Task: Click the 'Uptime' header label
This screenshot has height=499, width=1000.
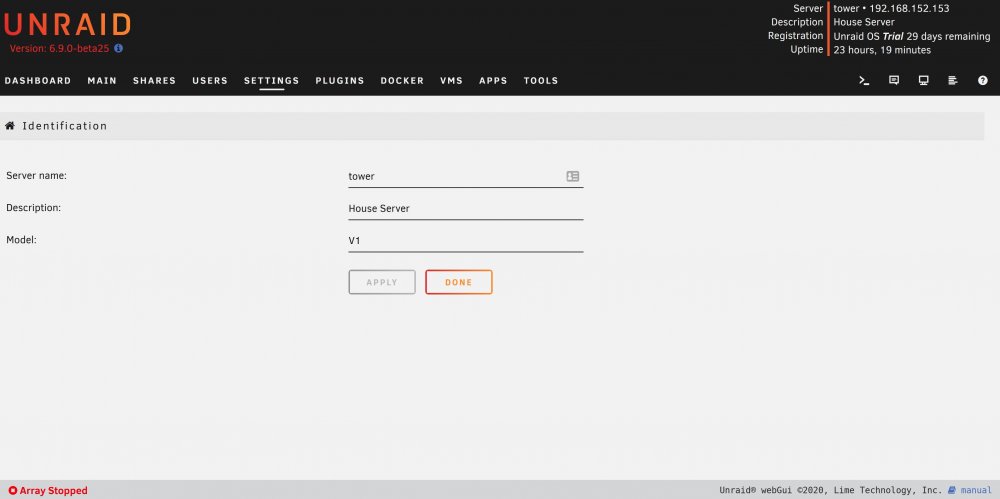Action: click(x=807, y=49)
